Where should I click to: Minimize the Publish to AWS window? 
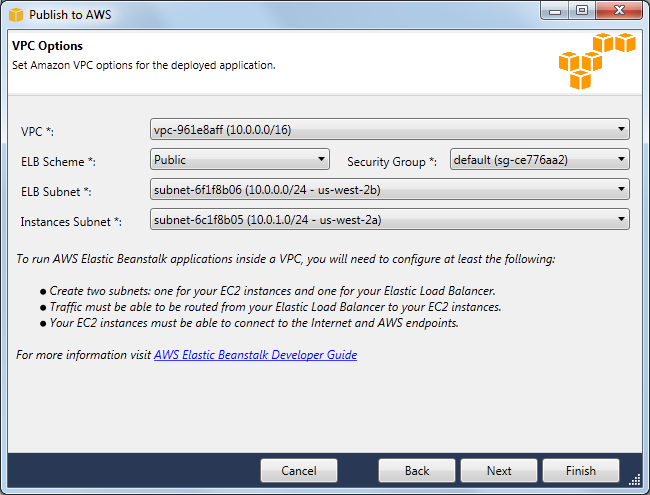tap(553, 13)
